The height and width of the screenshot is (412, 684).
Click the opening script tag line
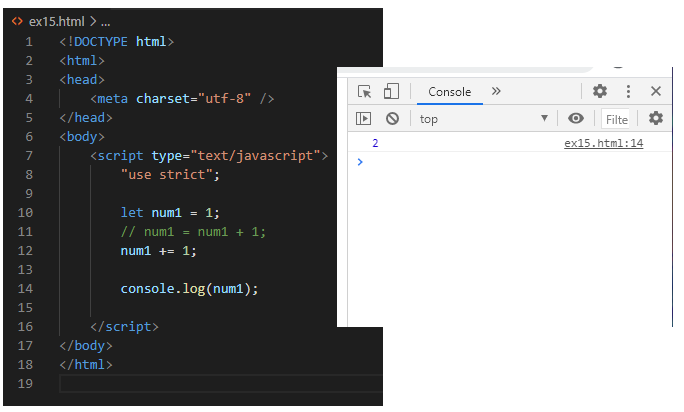pos(209,156)
